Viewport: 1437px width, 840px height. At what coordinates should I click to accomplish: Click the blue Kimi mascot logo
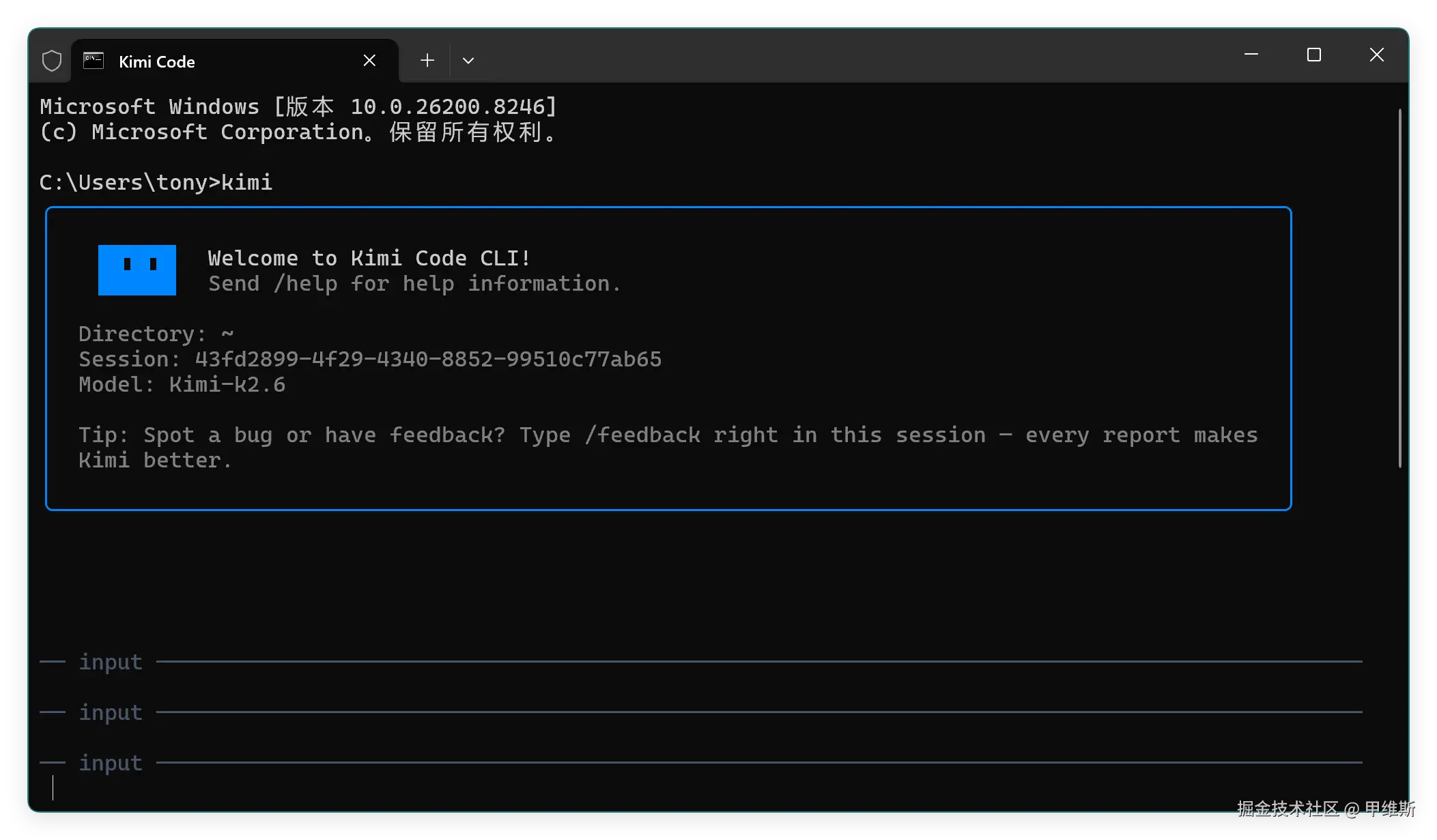[x=137, y=270]
